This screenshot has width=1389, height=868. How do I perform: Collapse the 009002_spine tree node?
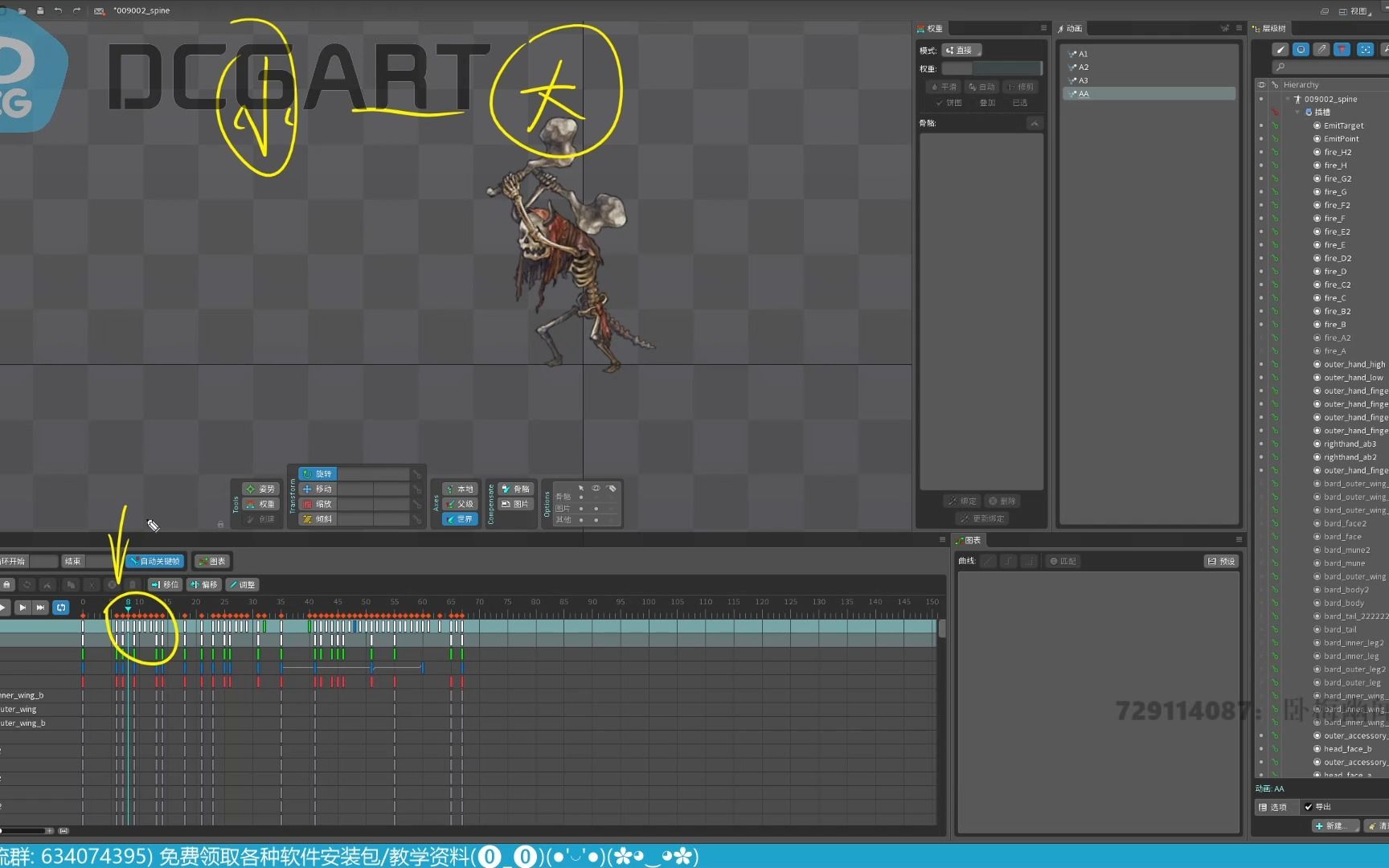click(x=1288, y=99)
